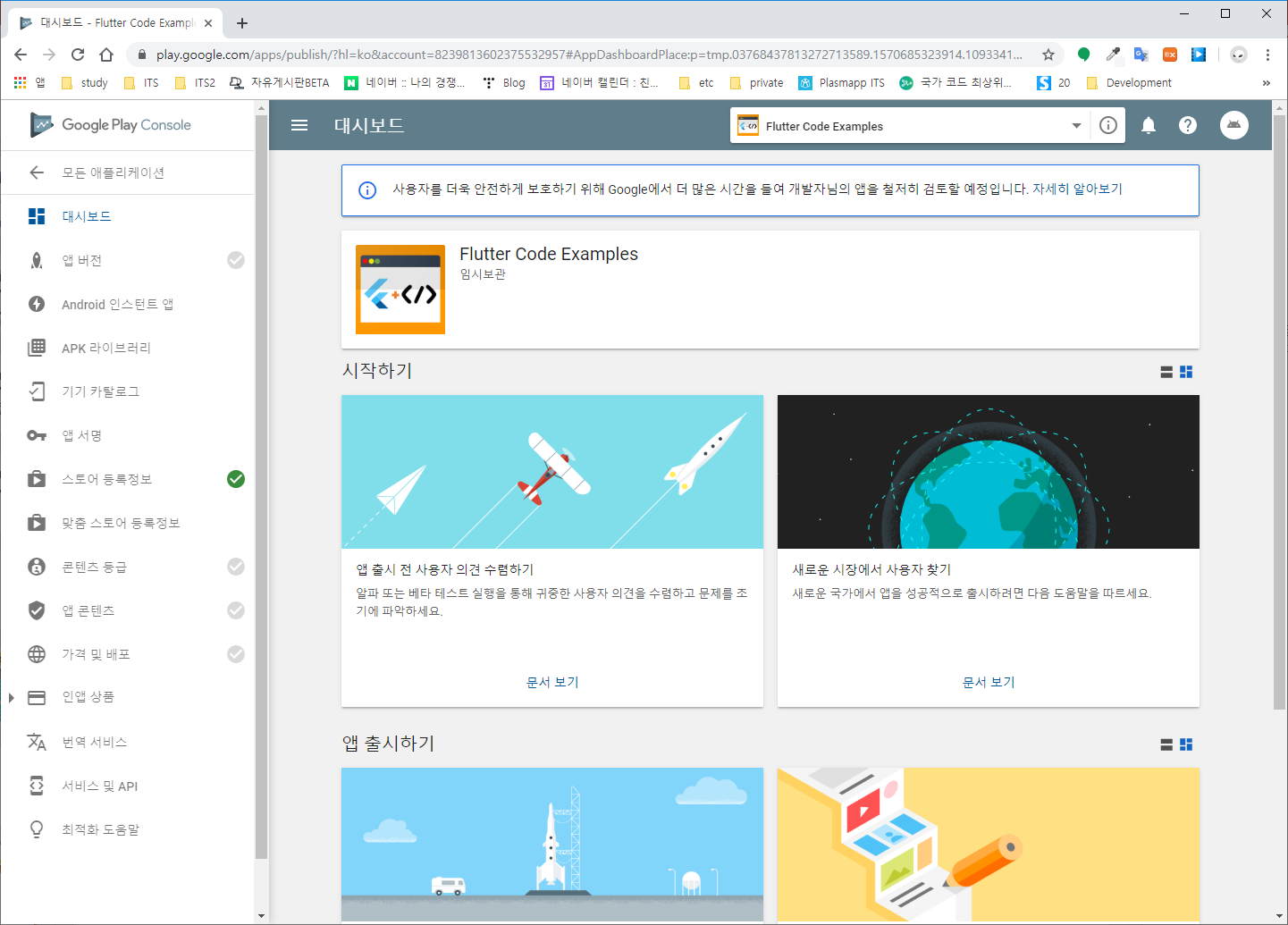This screenshot has height=925, width=1288.
Task: Click the 기기 카탈로그 device icon
Action: point(37,391)
